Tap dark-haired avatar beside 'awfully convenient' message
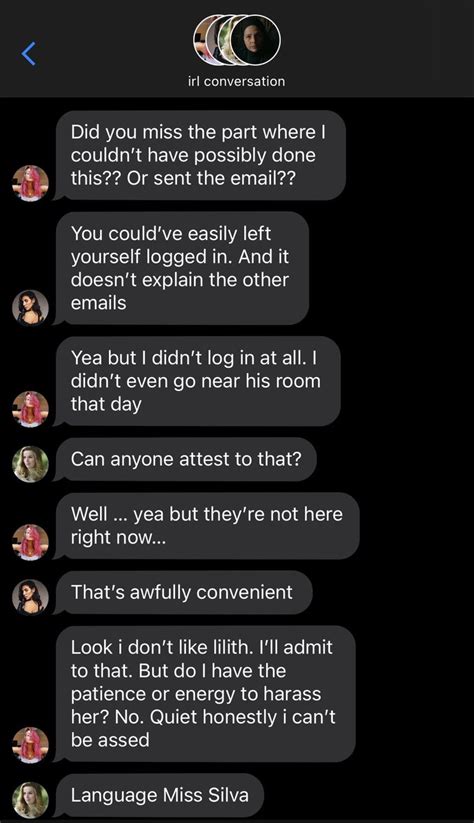The height and width of the screenshot is (823, 474). pyautogui.click(x=30, y=597)
